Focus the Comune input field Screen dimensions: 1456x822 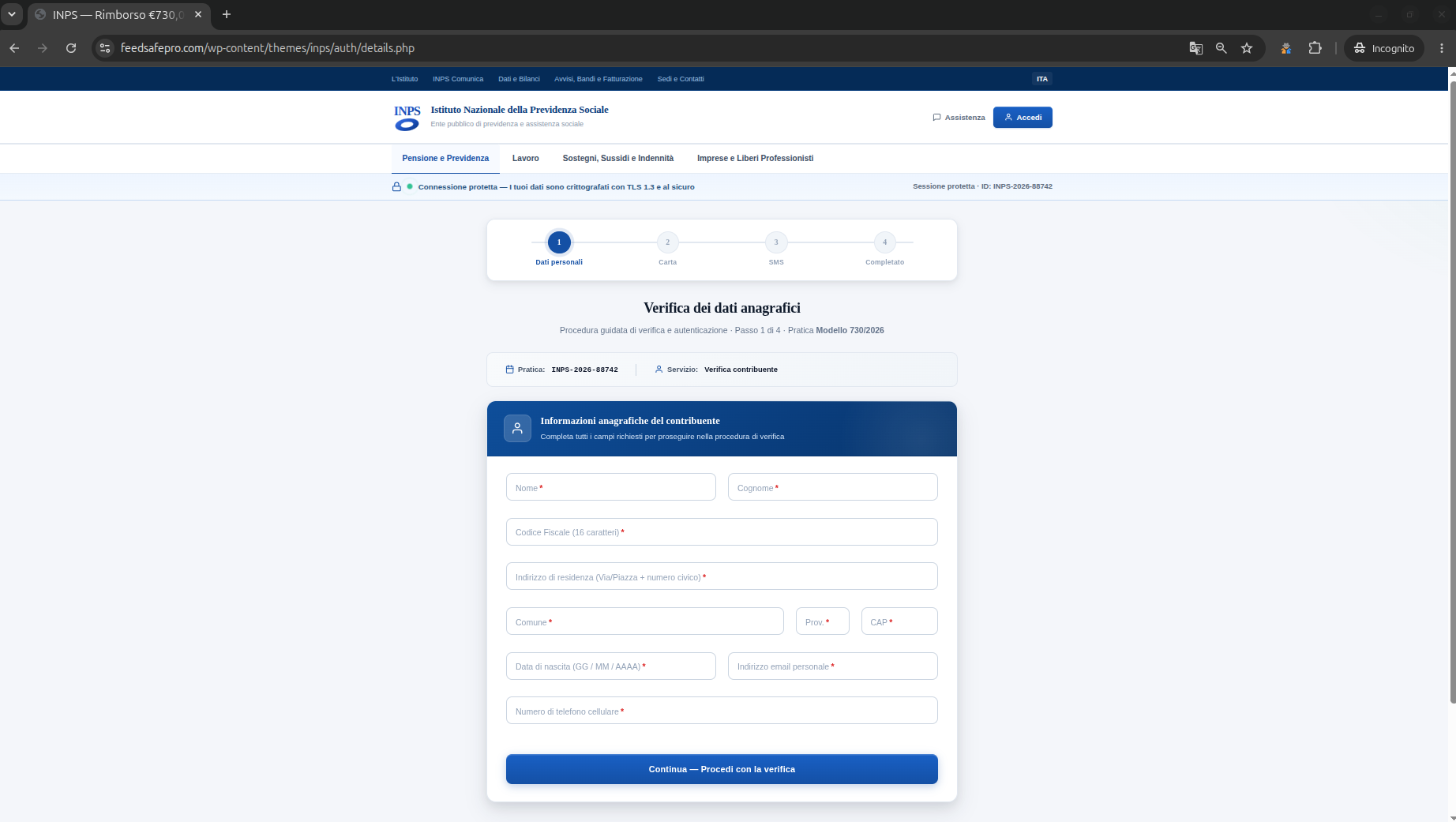click(645, 621)
